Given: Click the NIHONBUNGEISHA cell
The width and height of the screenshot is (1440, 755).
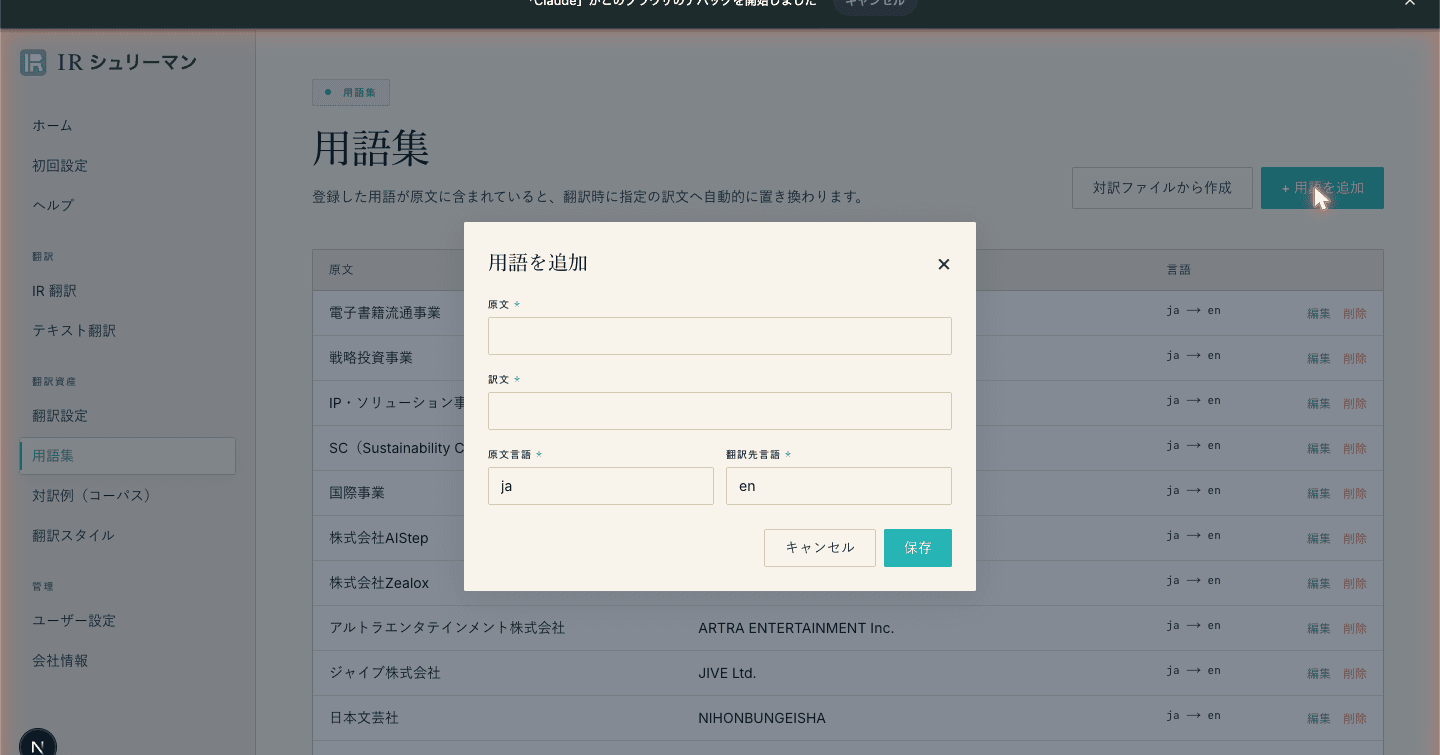Looking at the screenshot, I should [x=762, y=718].
